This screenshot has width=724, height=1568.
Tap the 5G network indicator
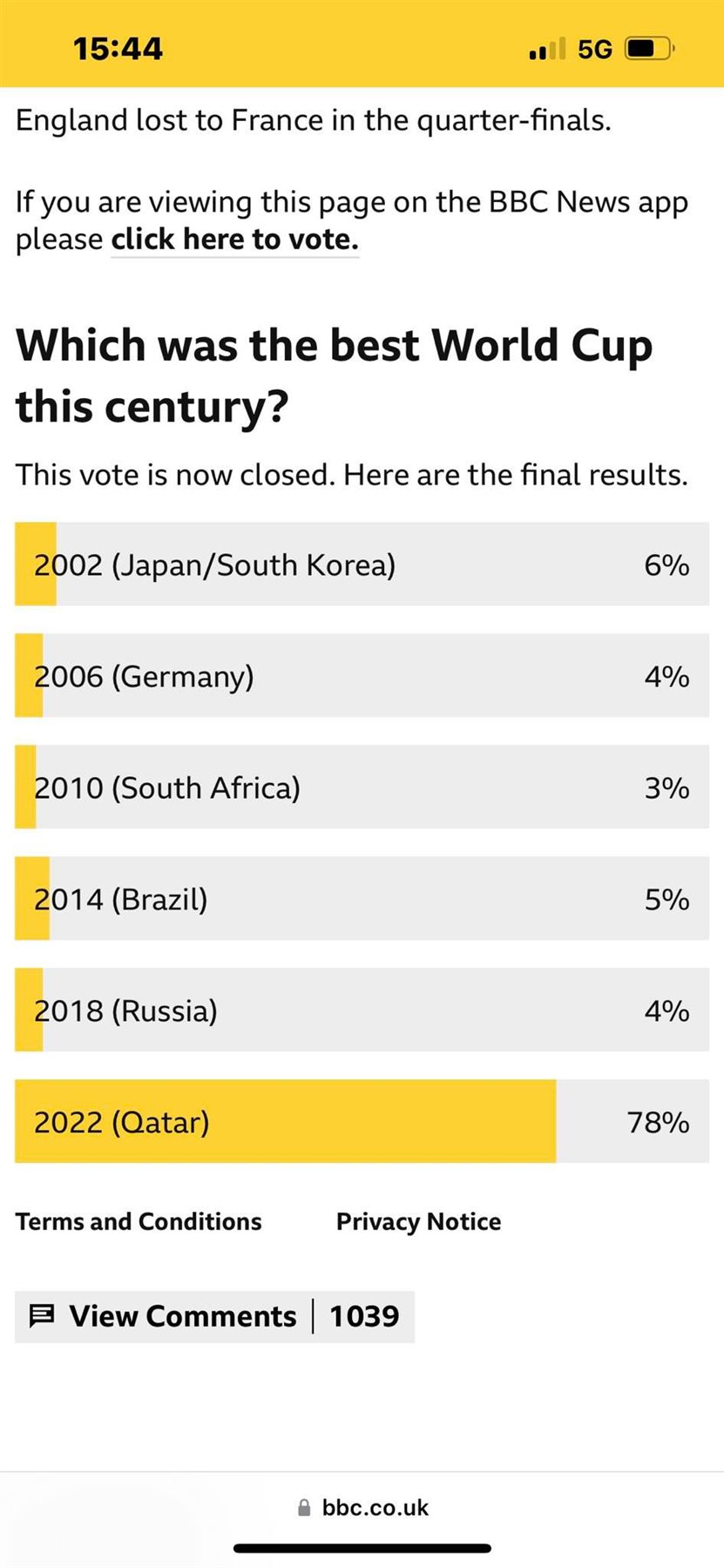click(595, 49)
